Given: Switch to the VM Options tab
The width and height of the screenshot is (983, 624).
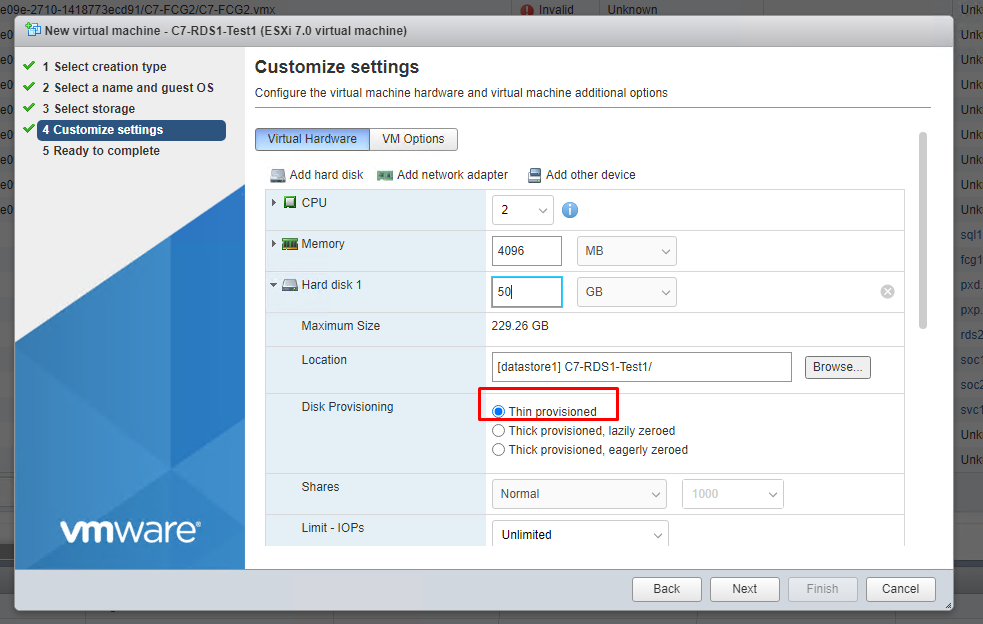Looking at the screenshot, I should point(413,139).
